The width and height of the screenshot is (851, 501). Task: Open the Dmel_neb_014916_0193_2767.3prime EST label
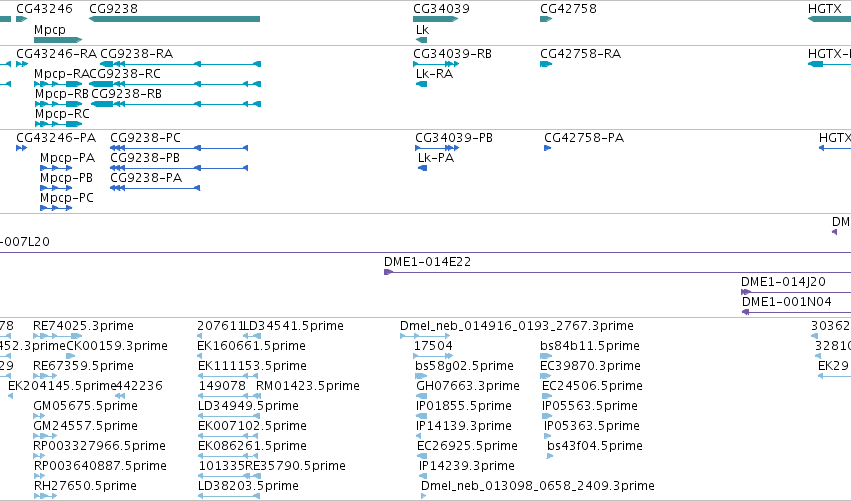517,326
